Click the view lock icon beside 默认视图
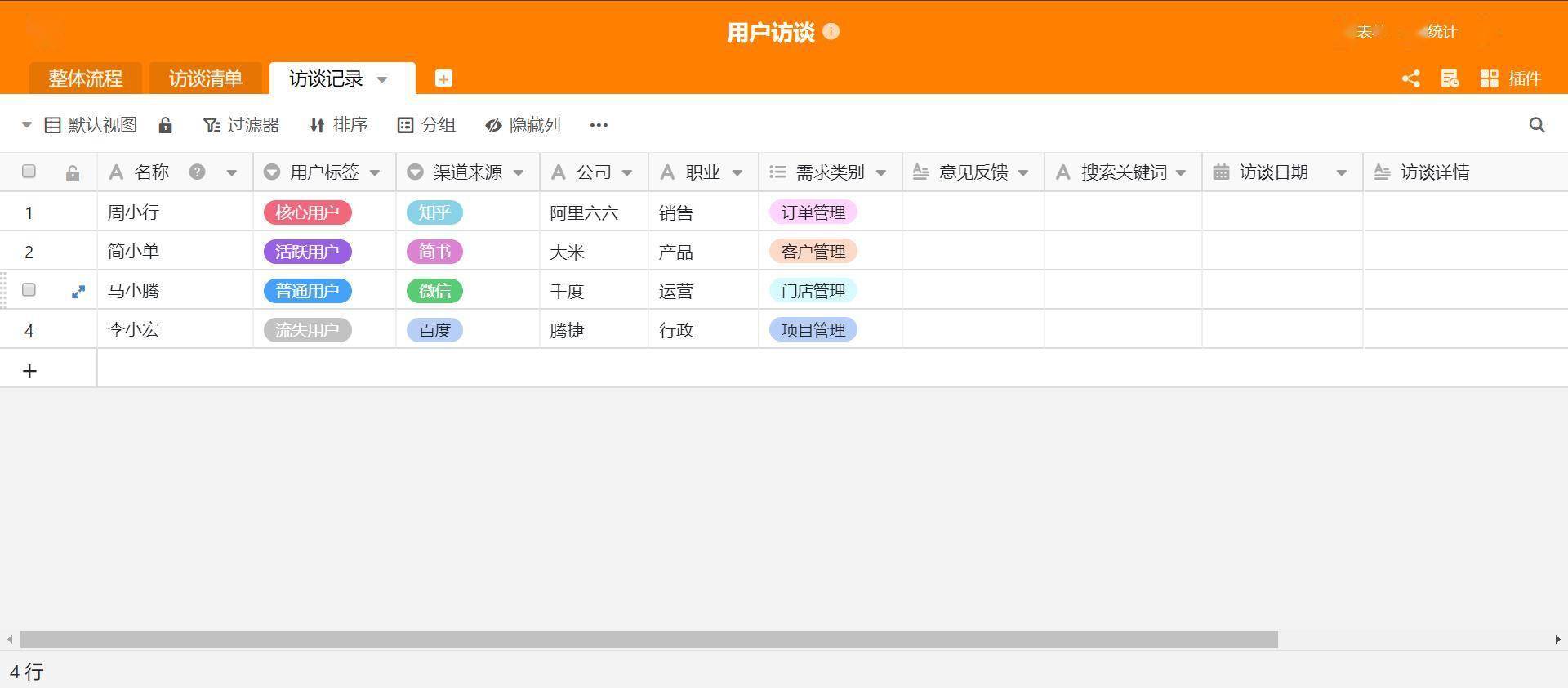Screen dimensions: 1568x688 [x=165, y=125]
